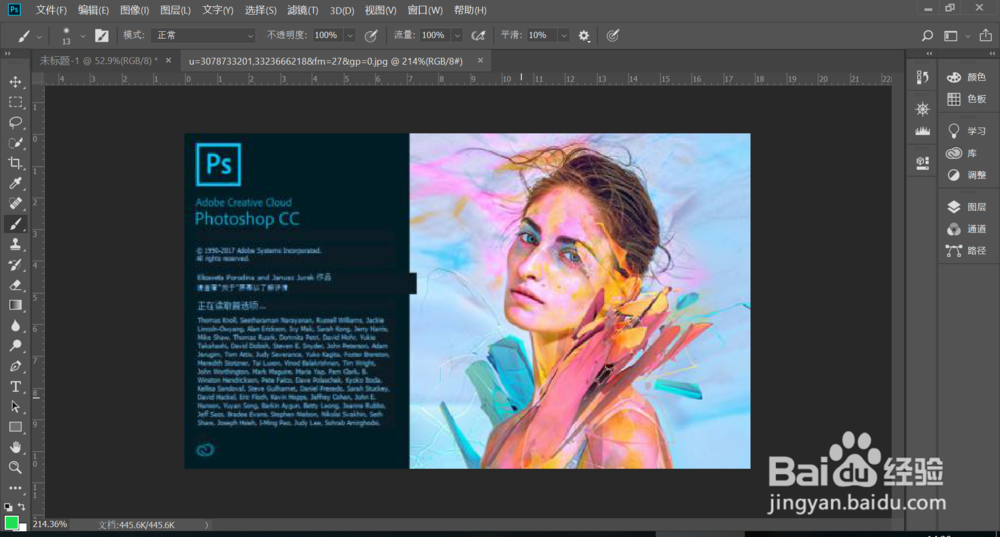The height and width of the screenshot is (537, 1000).
Task: Select the Pen tool
Action: [15, 366]
